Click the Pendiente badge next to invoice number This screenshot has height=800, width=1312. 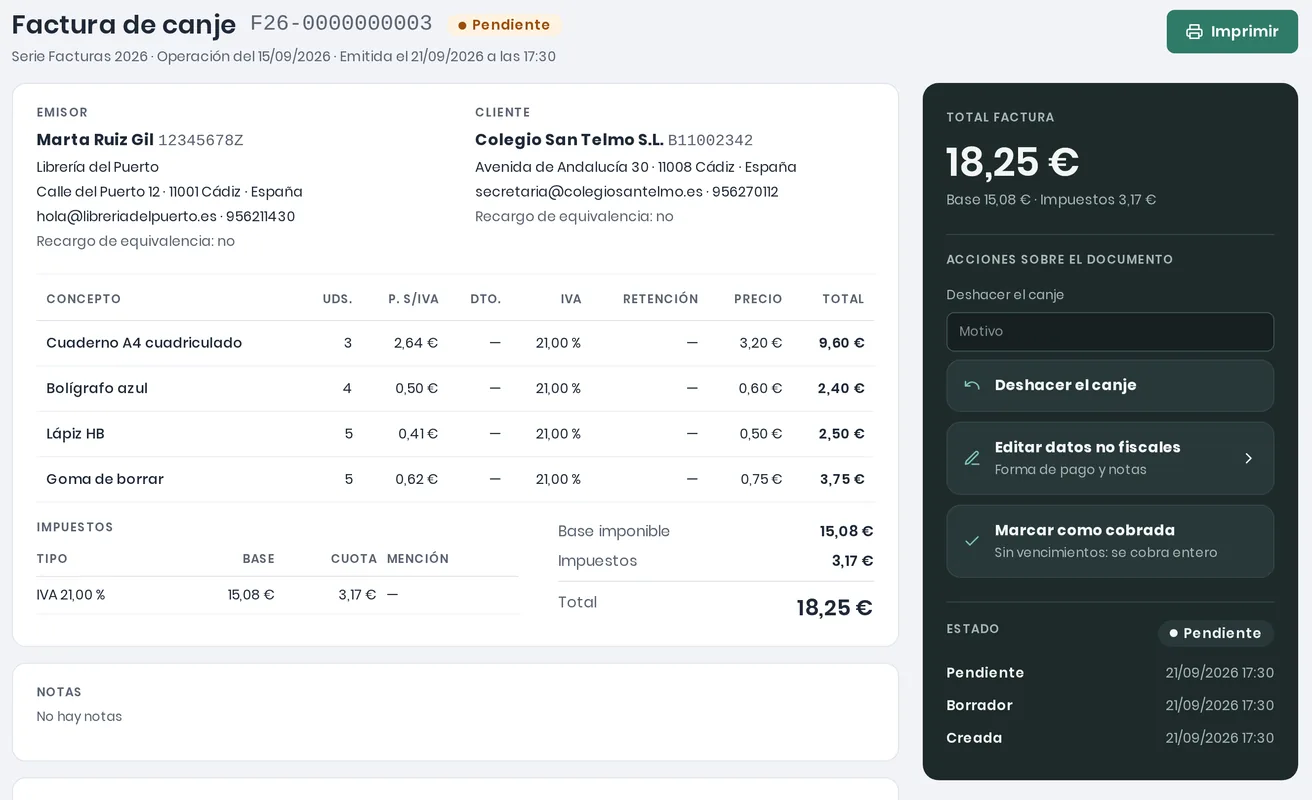504,25
